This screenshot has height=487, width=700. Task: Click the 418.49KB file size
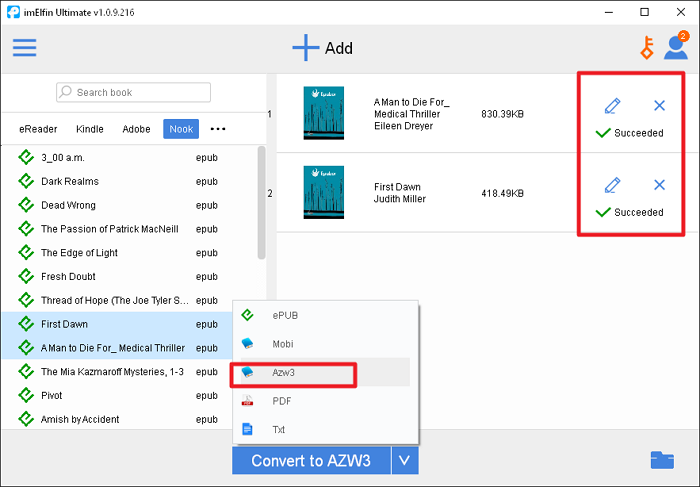pos(502,193)
